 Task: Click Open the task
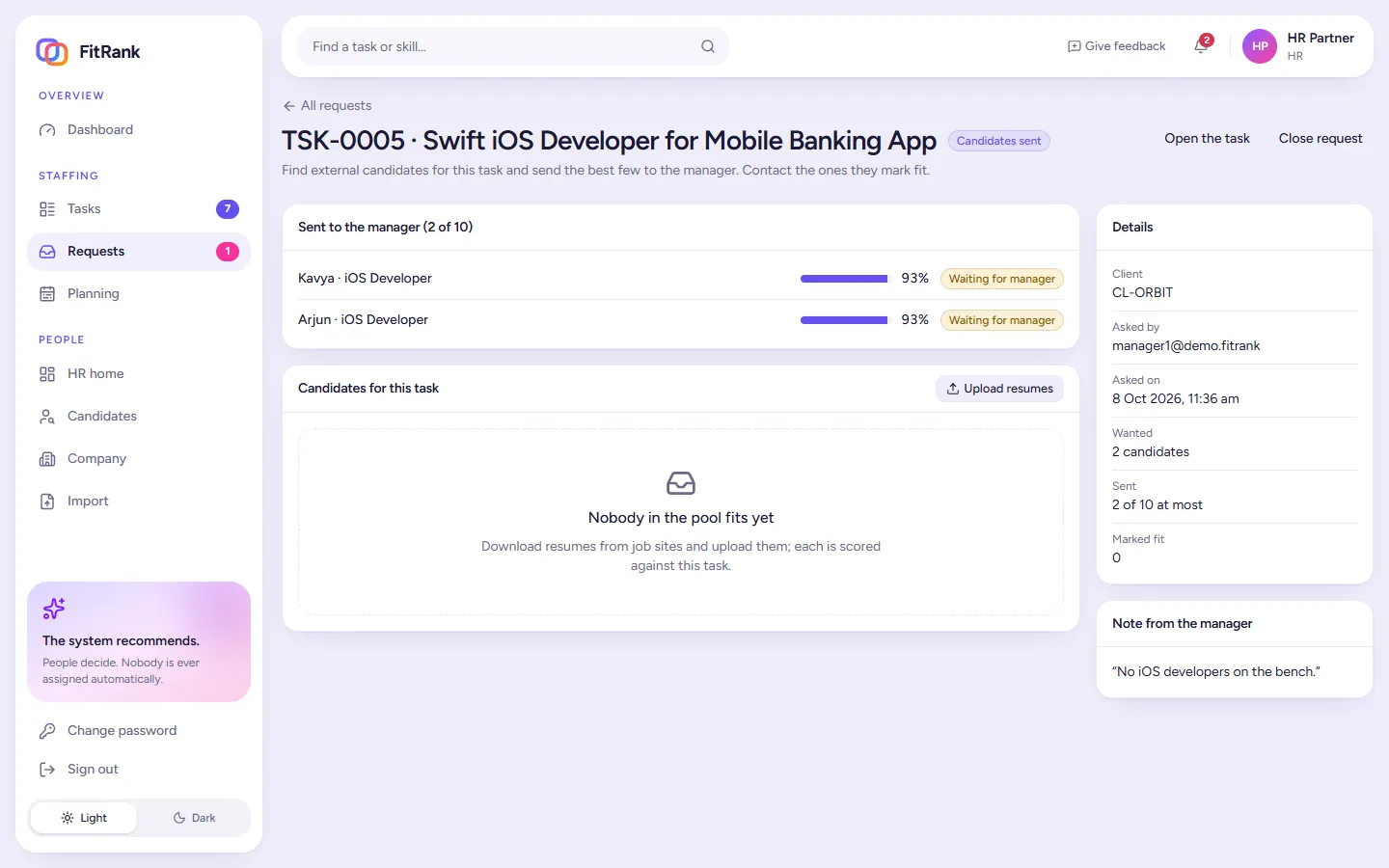point(1207,139)
